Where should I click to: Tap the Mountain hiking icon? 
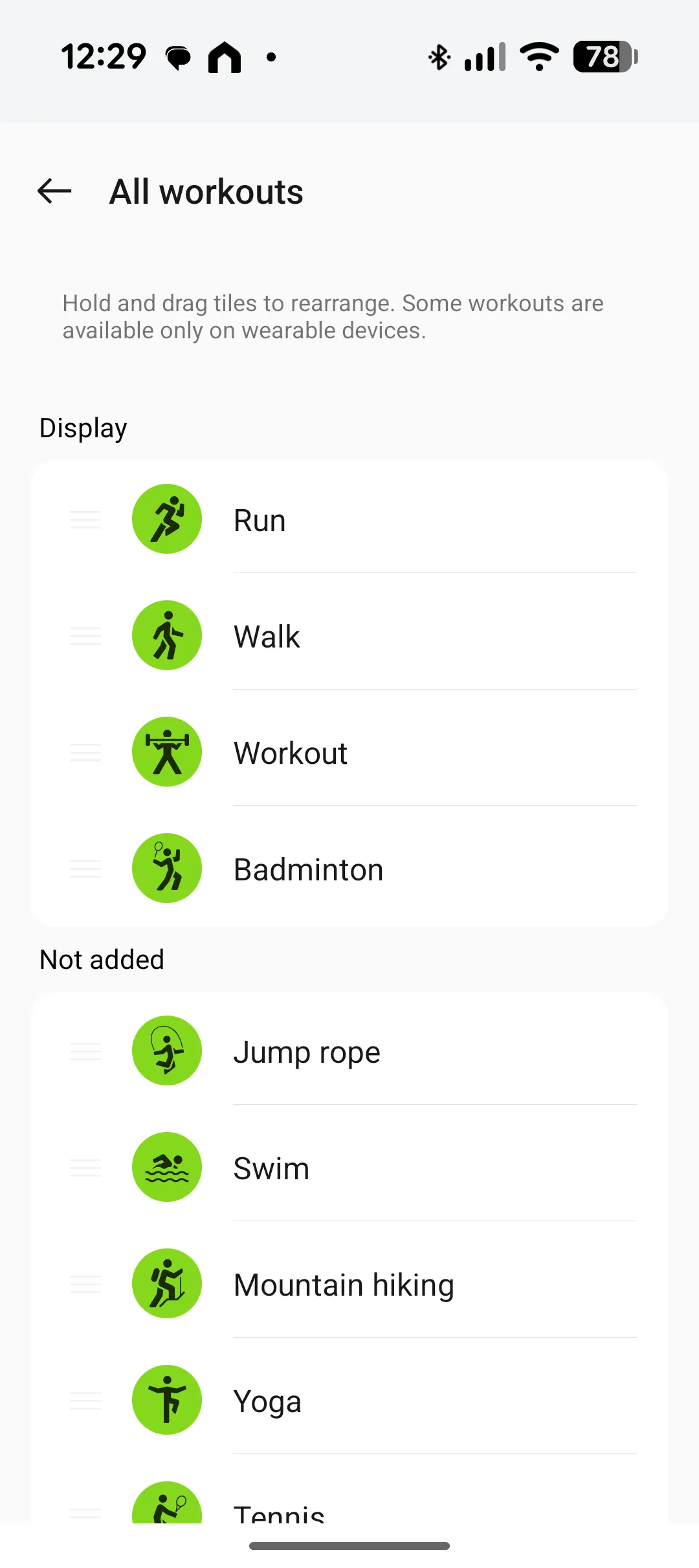(x=167, y=1283)
